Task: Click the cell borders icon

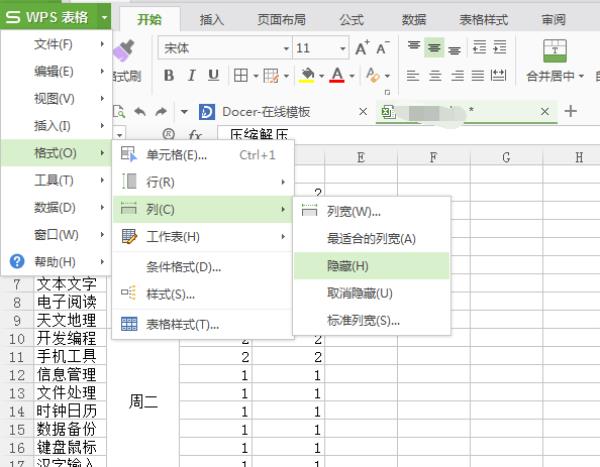Action: click(242, 75)
